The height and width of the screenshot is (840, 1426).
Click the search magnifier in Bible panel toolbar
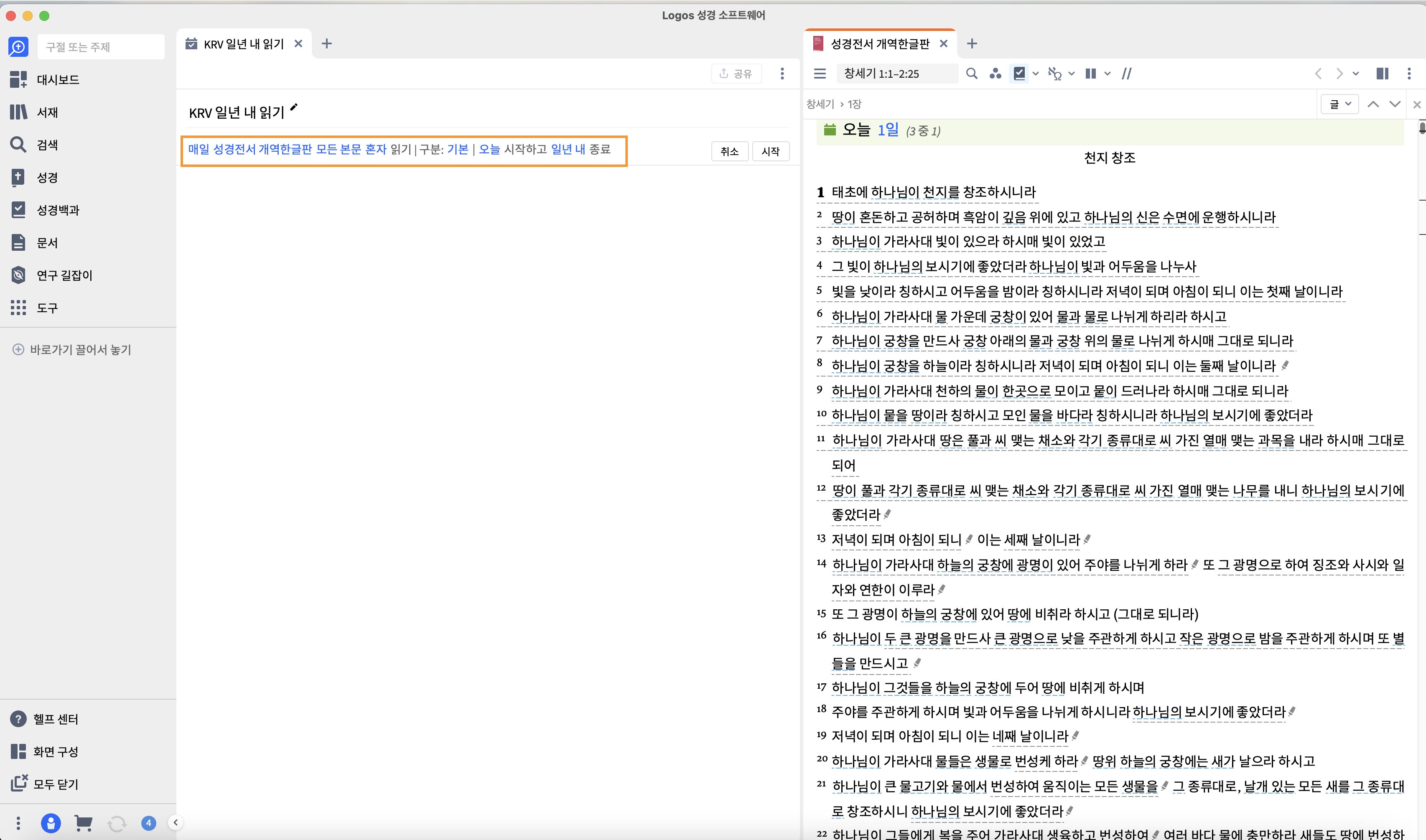pos(971,74)
